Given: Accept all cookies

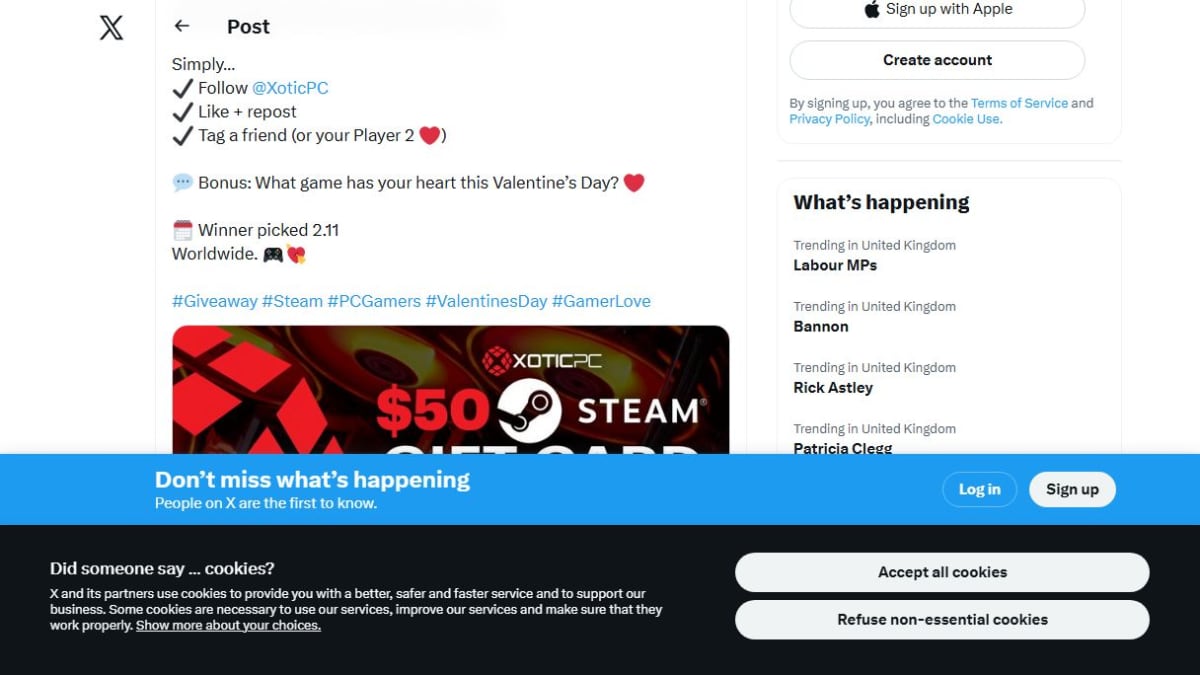Looking at the screenshot, I should tap(942, 572).
